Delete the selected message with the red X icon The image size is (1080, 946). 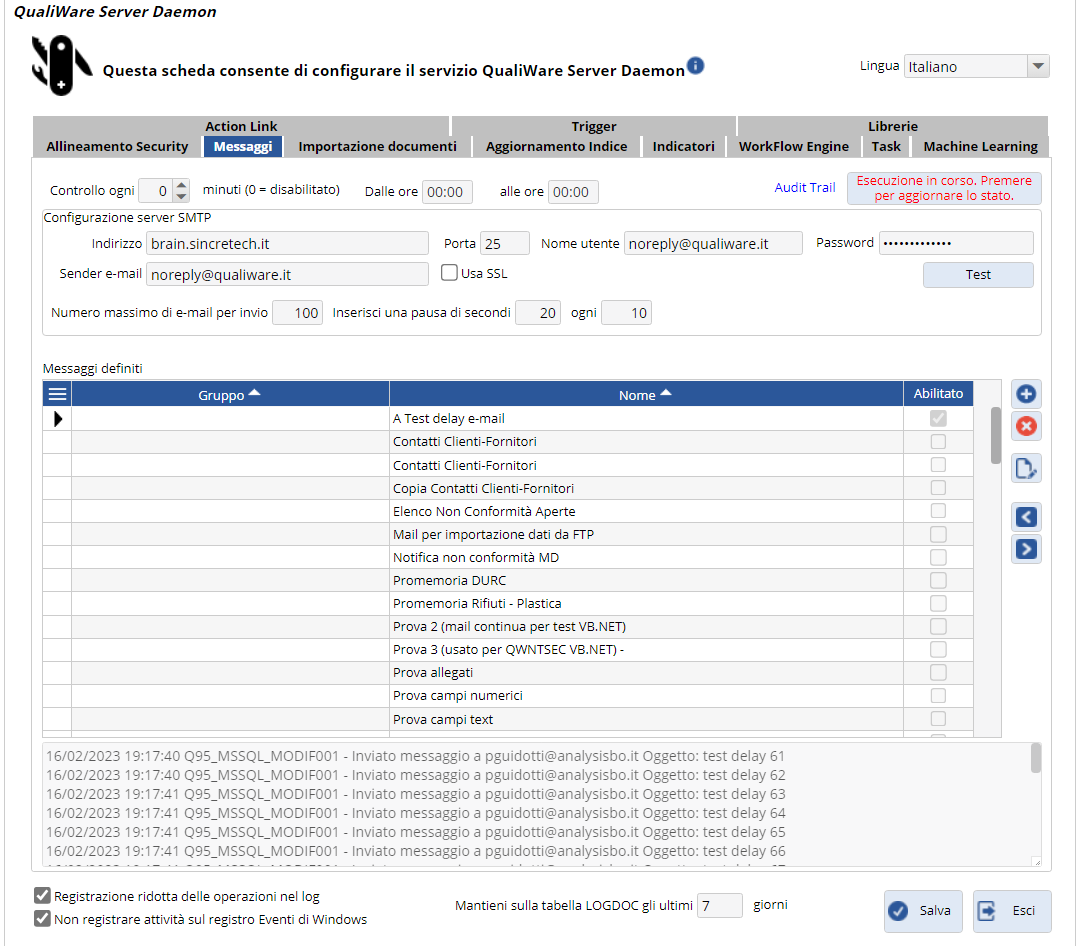click(1026, 427)
